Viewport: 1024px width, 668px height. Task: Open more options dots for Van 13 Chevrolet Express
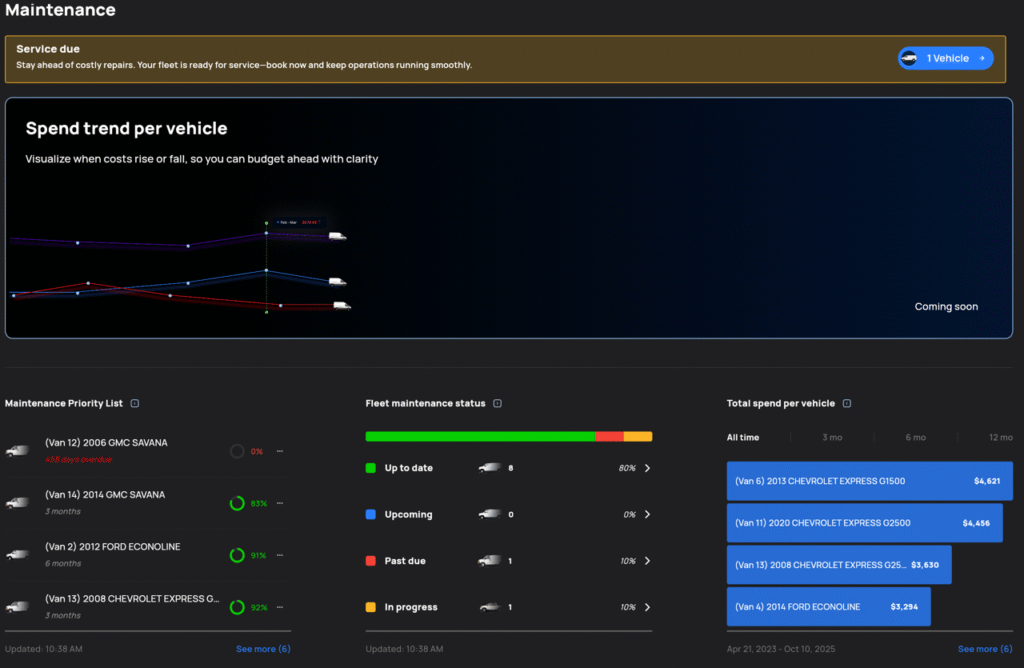point(280,607)
